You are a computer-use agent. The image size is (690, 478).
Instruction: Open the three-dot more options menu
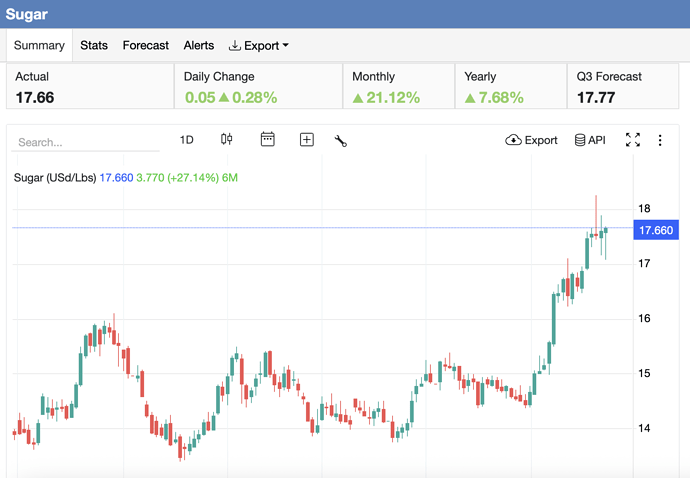(x=660, y=140)
